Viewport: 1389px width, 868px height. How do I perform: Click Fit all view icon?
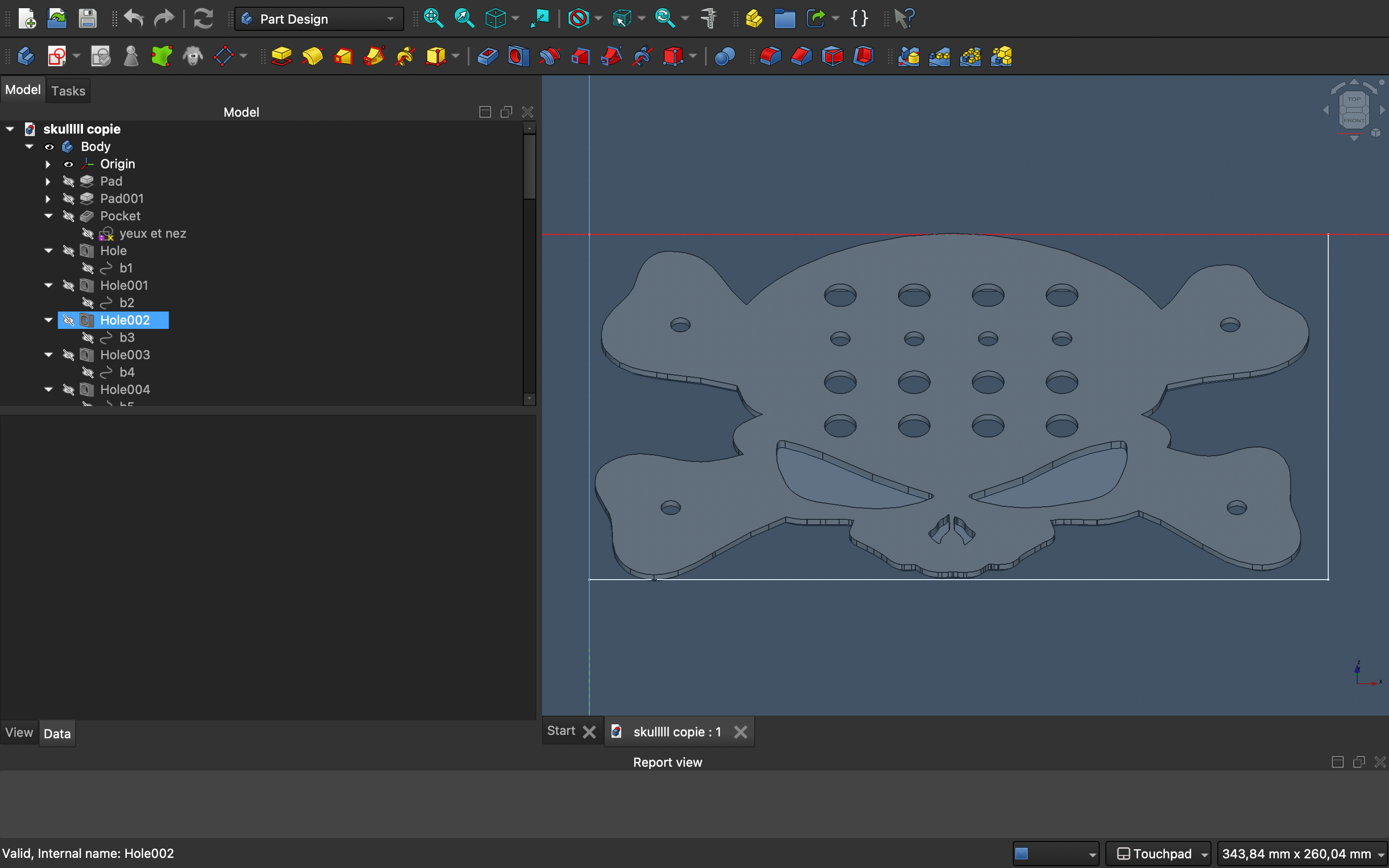(x=434, y=18)
